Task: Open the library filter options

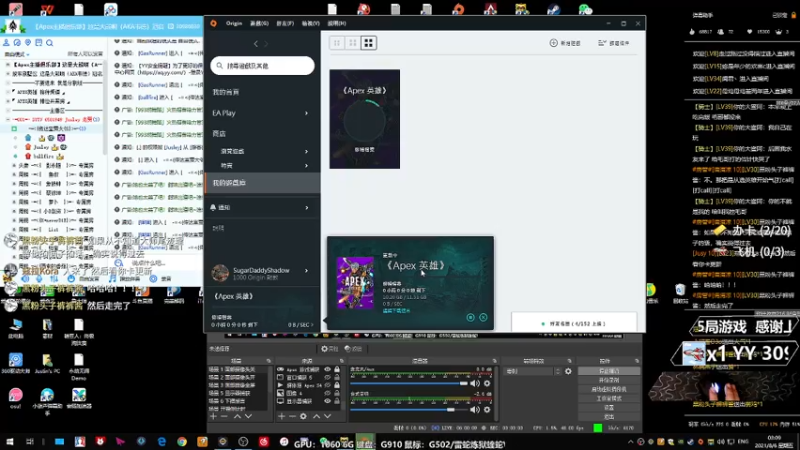Action: 614,43
